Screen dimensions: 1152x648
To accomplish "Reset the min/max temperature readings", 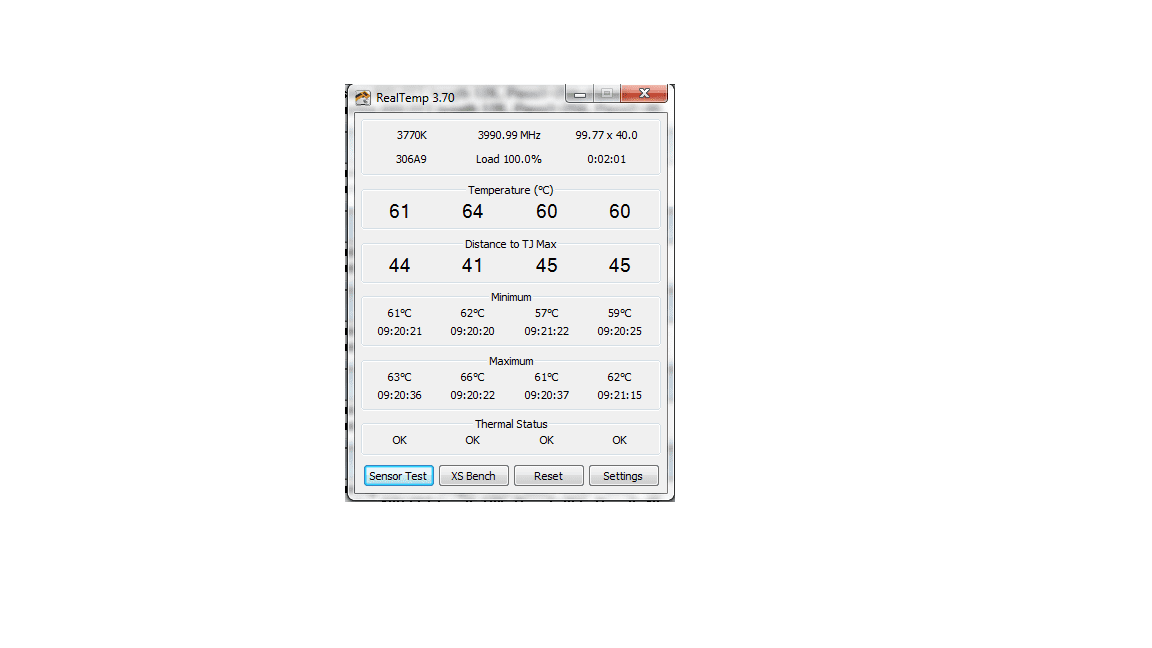I will [548, 476].
